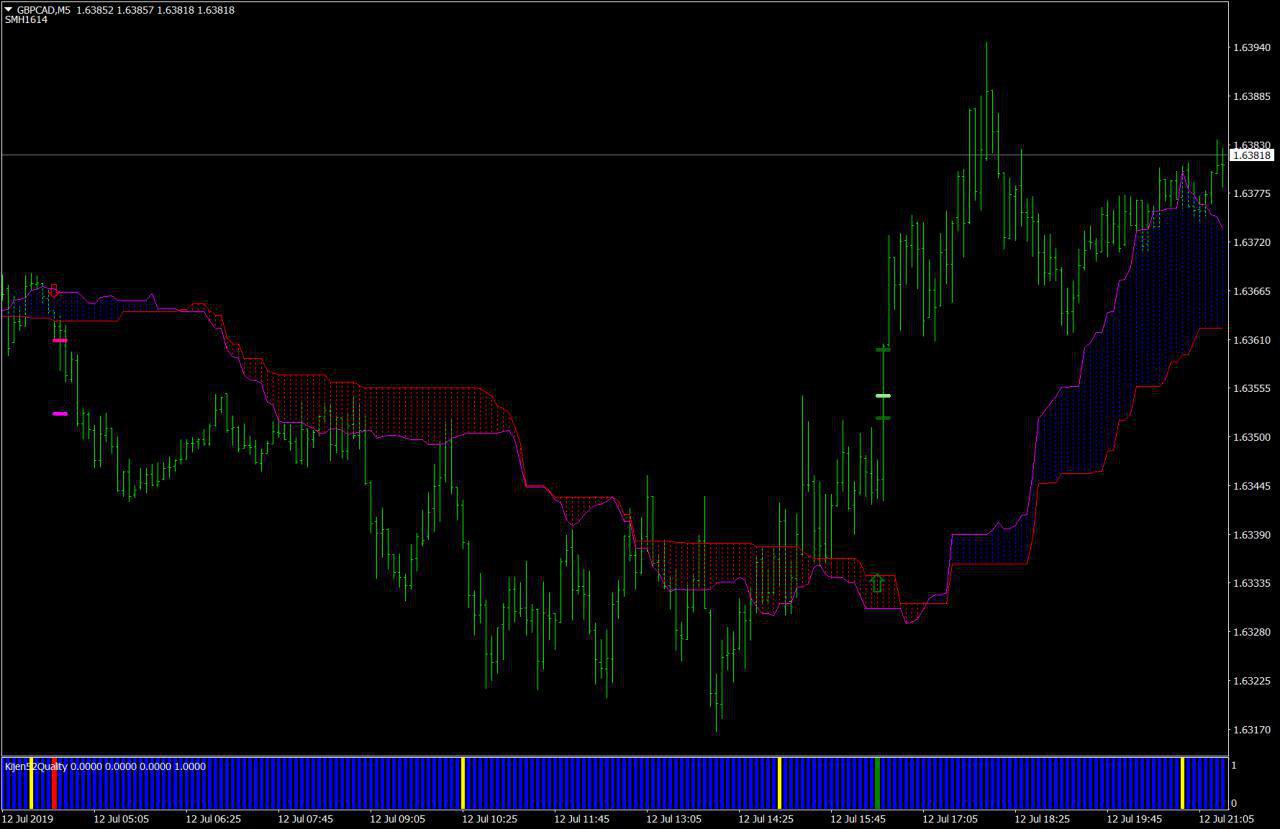Click the 1.63720 price scale label
Screen dimensions: 1280x829
coord(1252,242)
